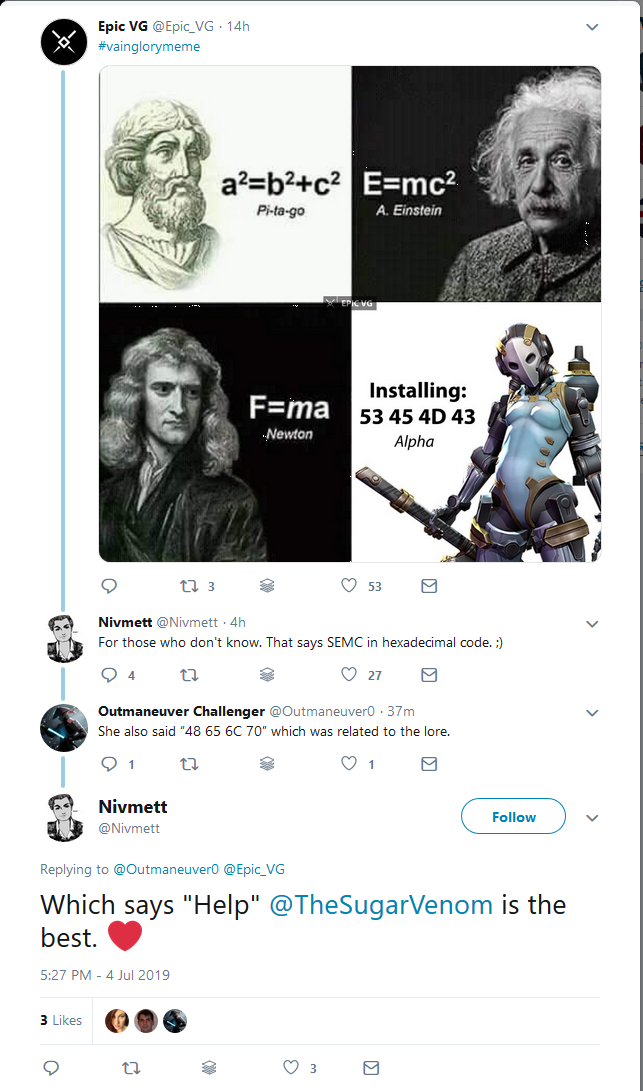Open the #vainglorymeme hashtag

(x=149, y=46)
